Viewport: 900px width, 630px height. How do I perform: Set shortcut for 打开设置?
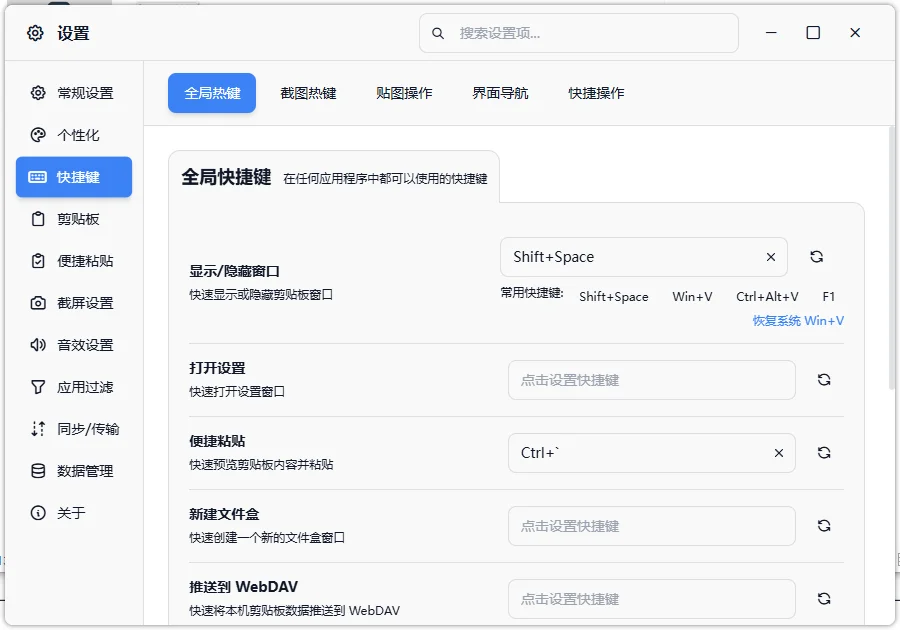point(651,380)
